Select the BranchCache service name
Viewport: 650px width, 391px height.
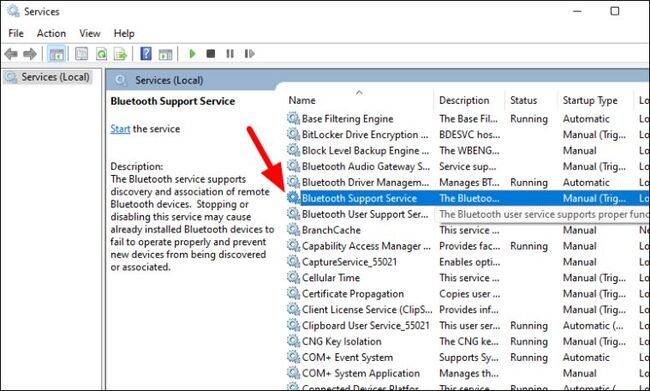point(331,230)
